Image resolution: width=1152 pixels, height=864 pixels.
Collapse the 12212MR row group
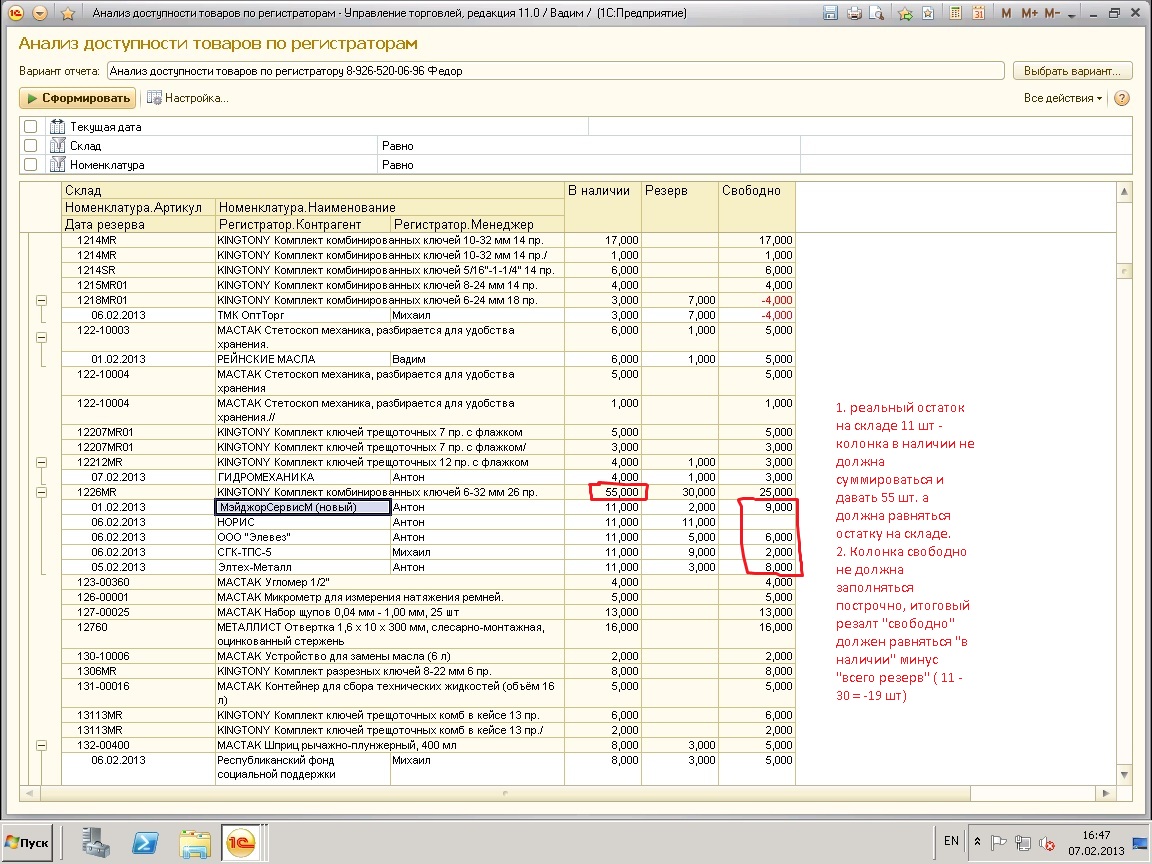[x=41, y=462]
